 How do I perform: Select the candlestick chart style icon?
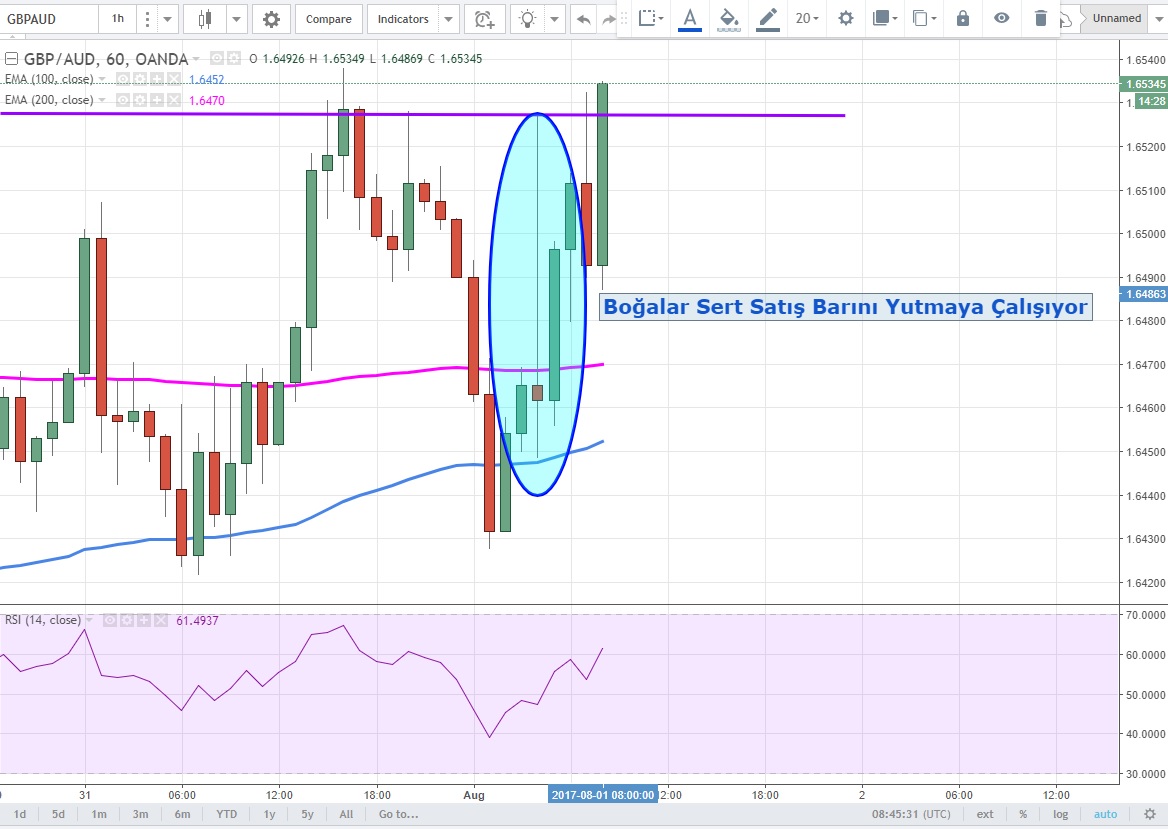click(x=205, y=19)
